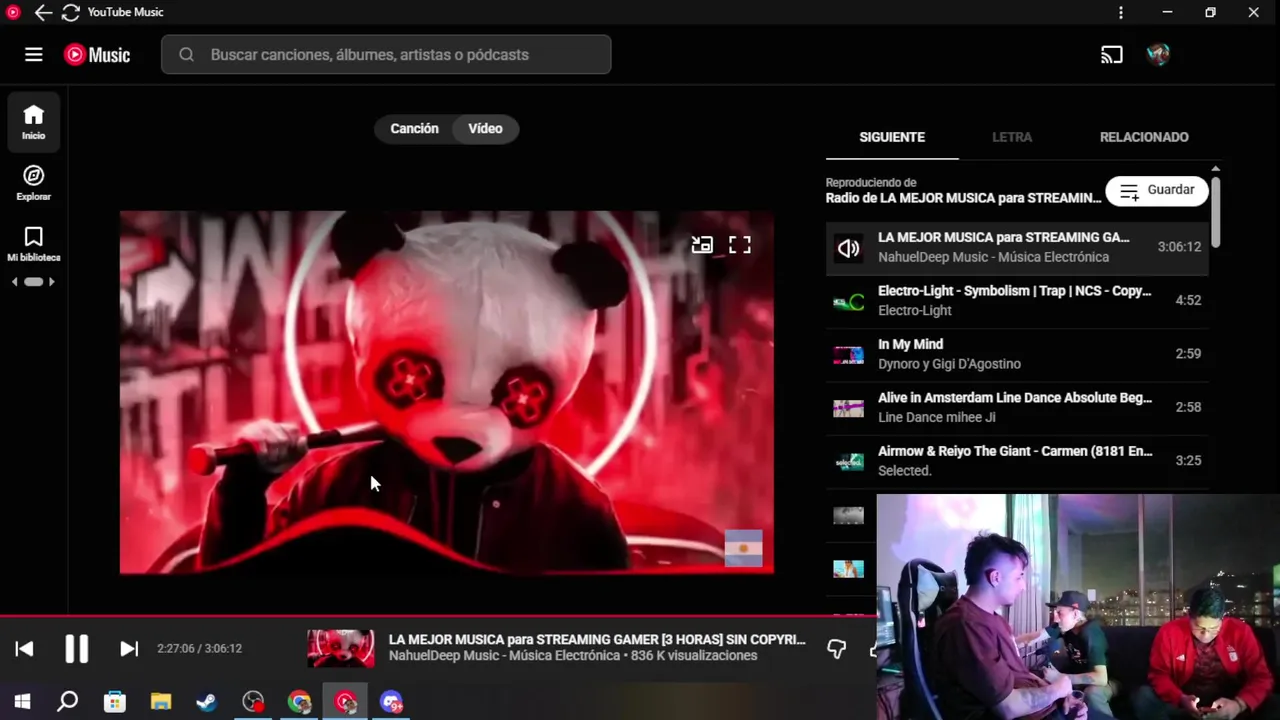This screenshot has height=720, width=1280.
Task: Click In My Mind album thumbnail
Action: (x=848, y=354)
